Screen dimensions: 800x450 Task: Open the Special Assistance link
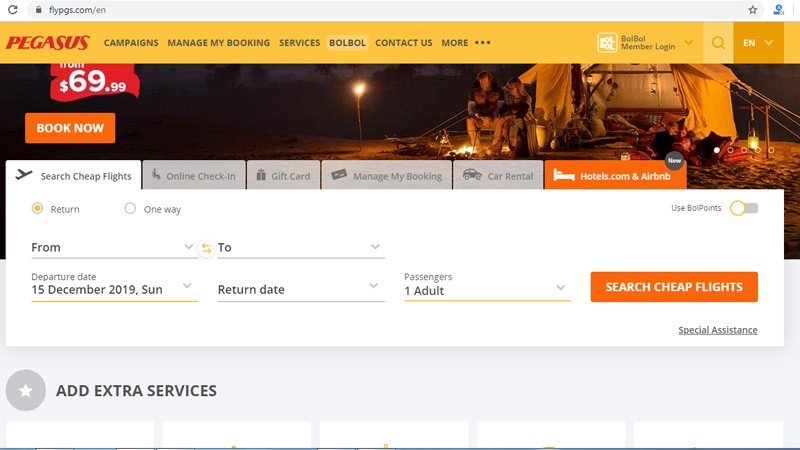(x=717, y=330)
